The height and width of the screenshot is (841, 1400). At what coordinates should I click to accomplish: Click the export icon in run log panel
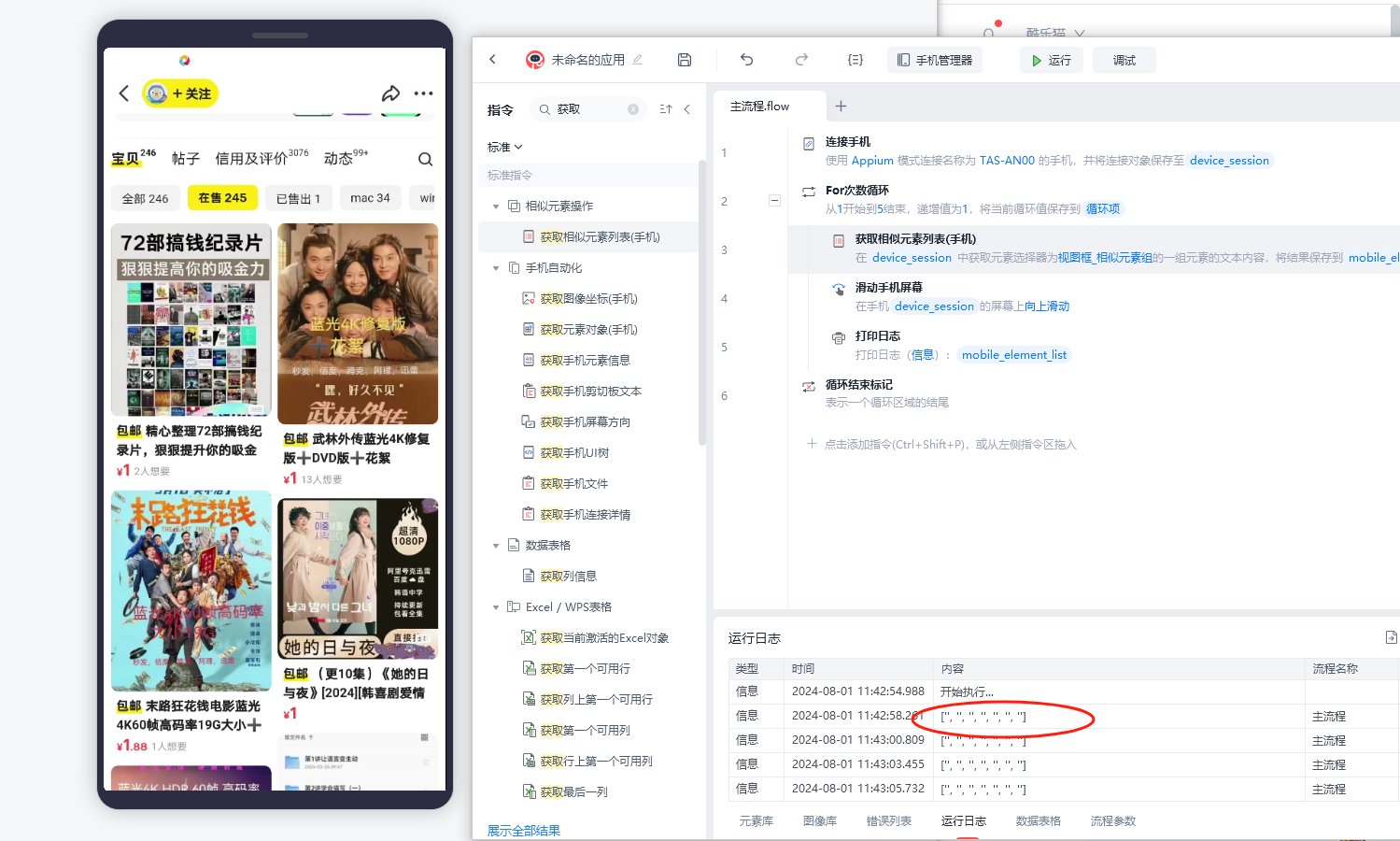click(1391, 637)
